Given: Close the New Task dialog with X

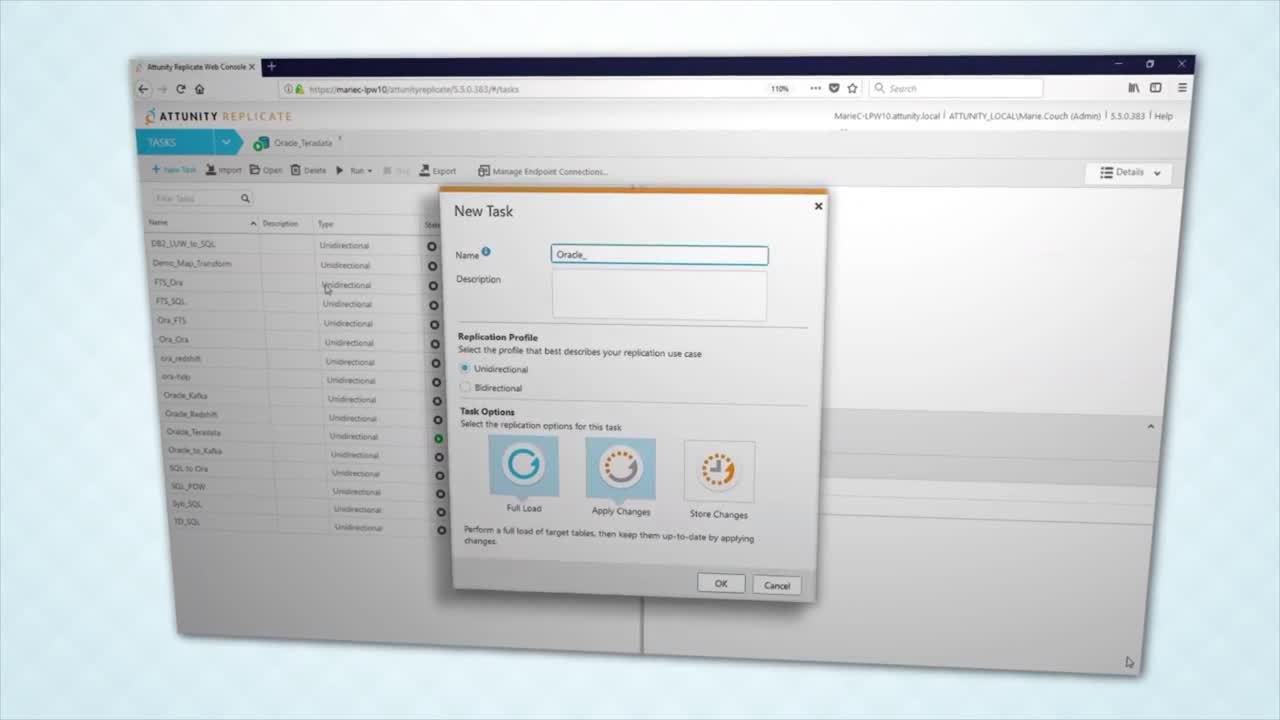Looking at the screenshot, I should [818, 206].
